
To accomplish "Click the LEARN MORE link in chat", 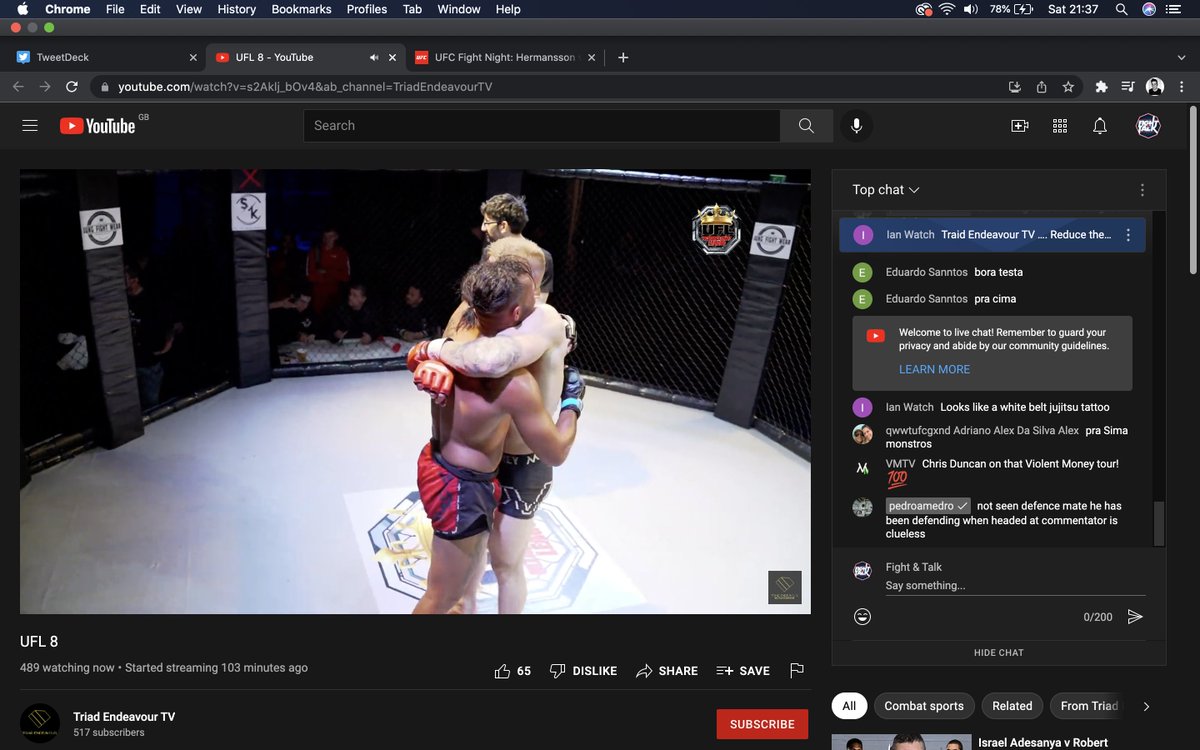I will pos(934,369).
